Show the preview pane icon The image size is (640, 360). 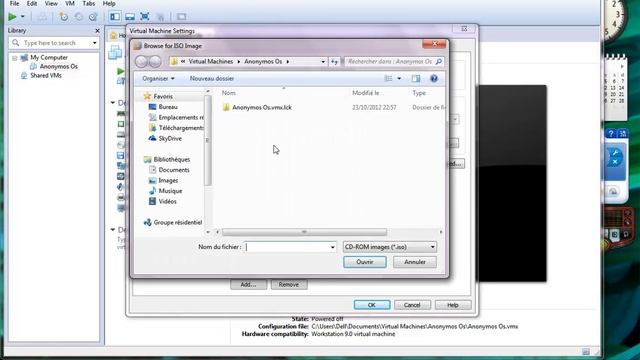click(x=416, y=78)
